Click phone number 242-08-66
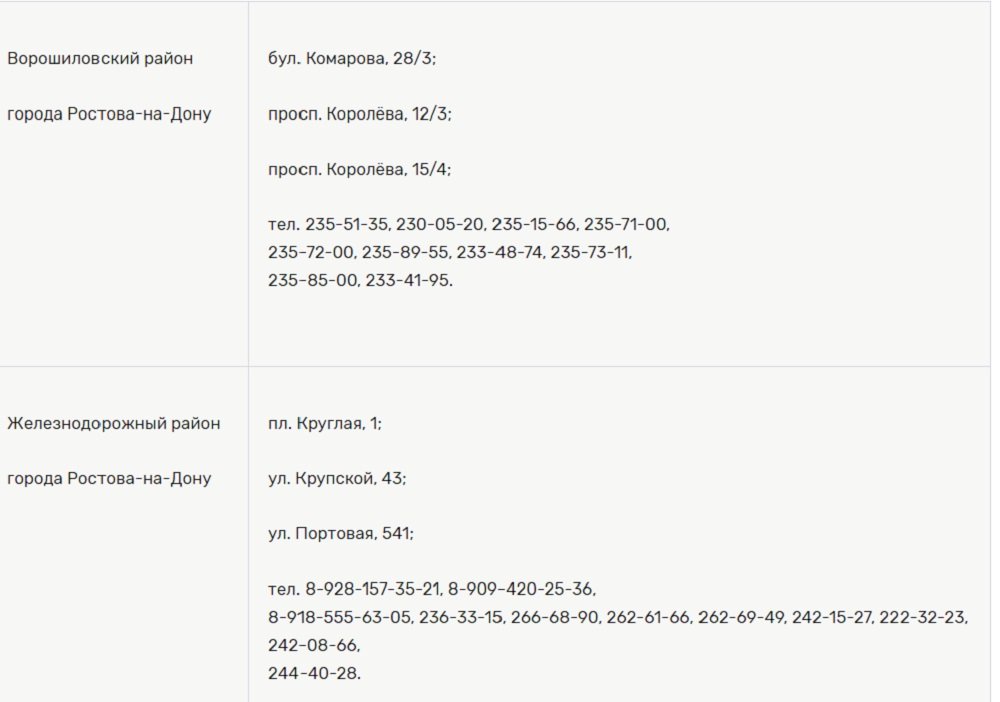 [313, 645]
